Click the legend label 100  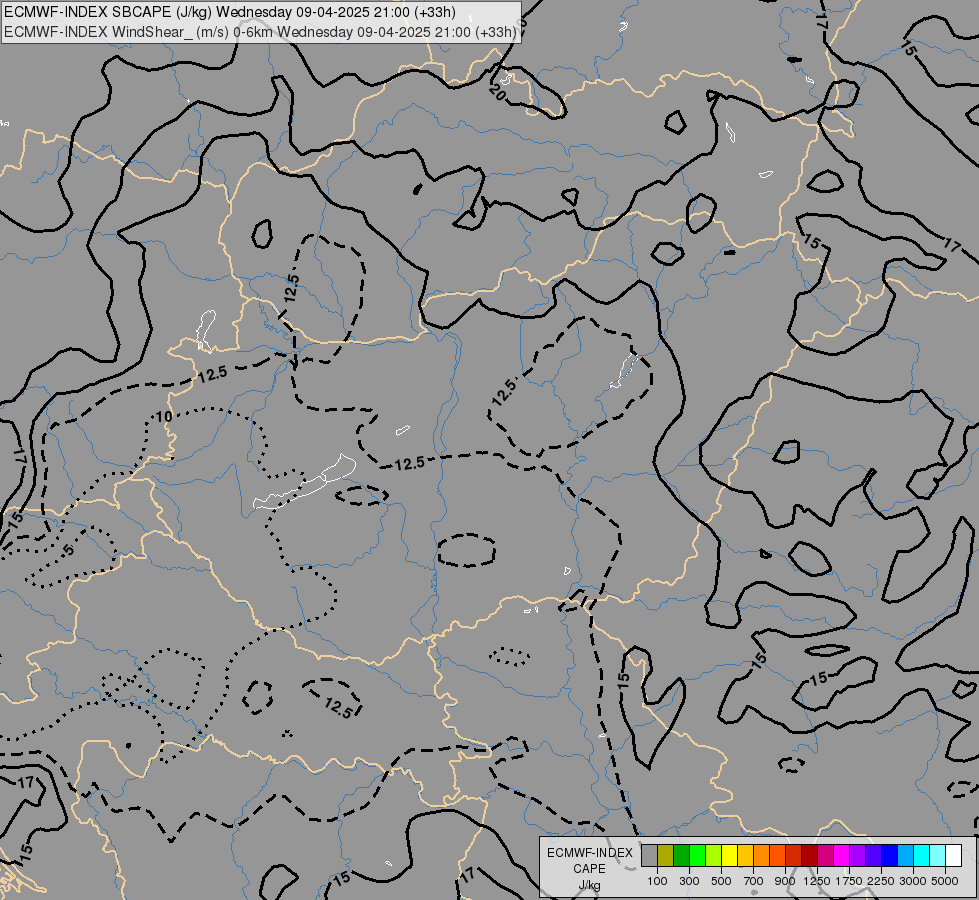coord(657,881)
